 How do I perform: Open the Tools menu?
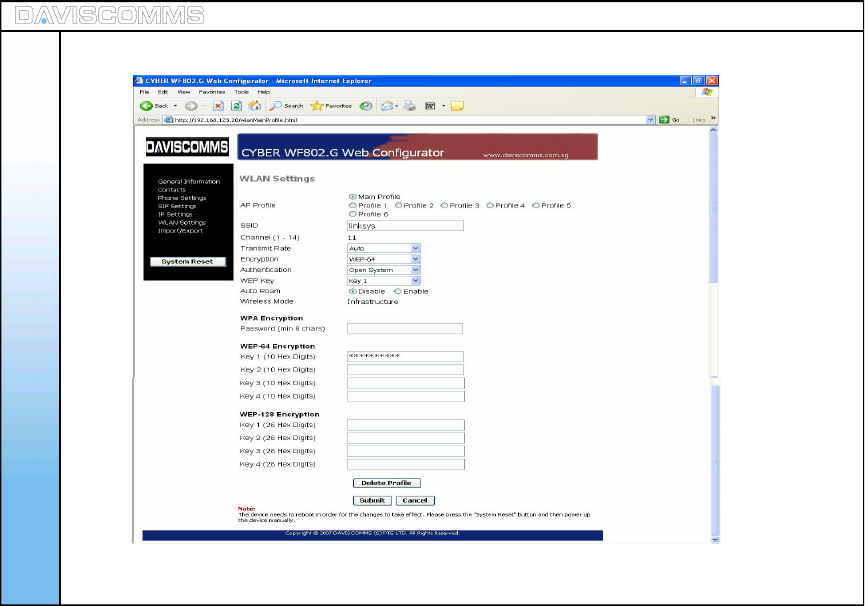(x=242, y=92)
